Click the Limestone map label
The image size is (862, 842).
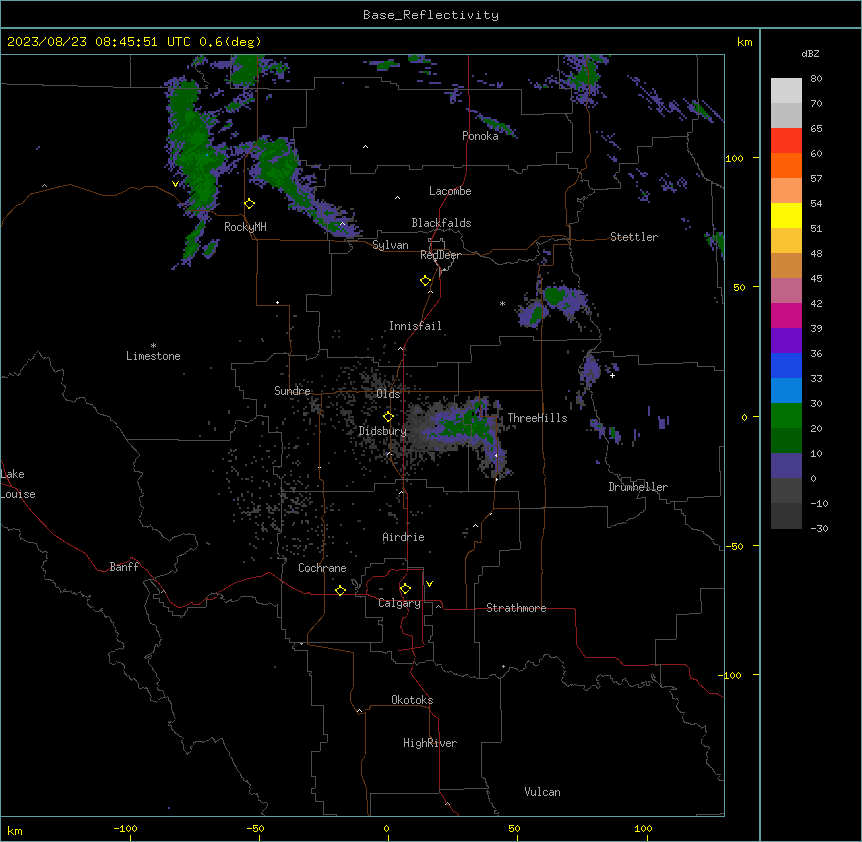(153, 356)
